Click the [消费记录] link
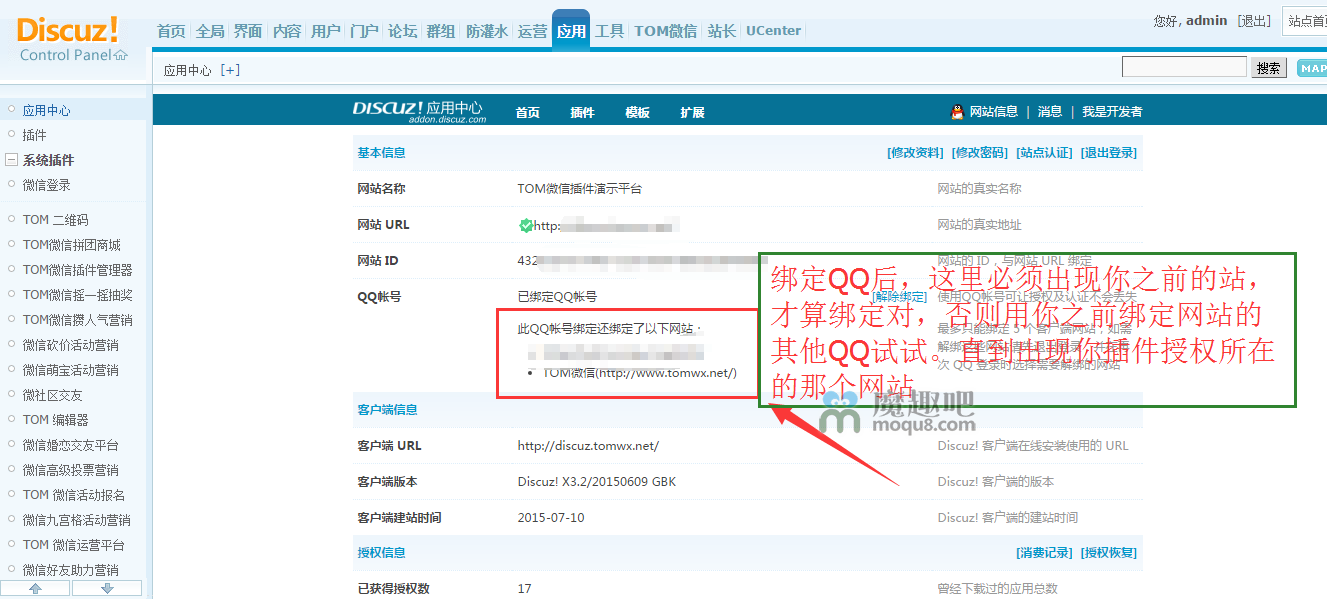The height and width of the screenshot is (599, 1327). [x=1044, y=553]
